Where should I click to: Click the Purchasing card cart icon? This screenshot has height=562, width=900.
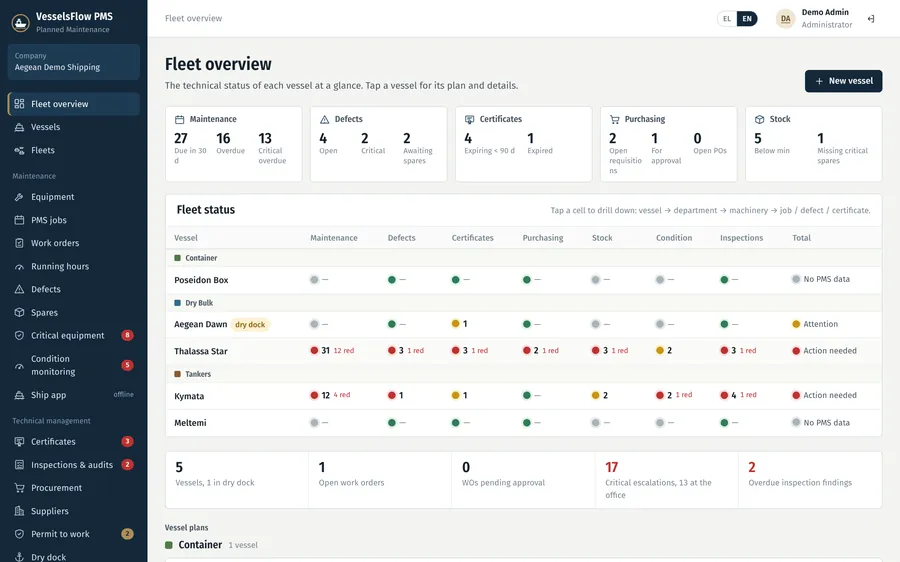coord(615,119)
